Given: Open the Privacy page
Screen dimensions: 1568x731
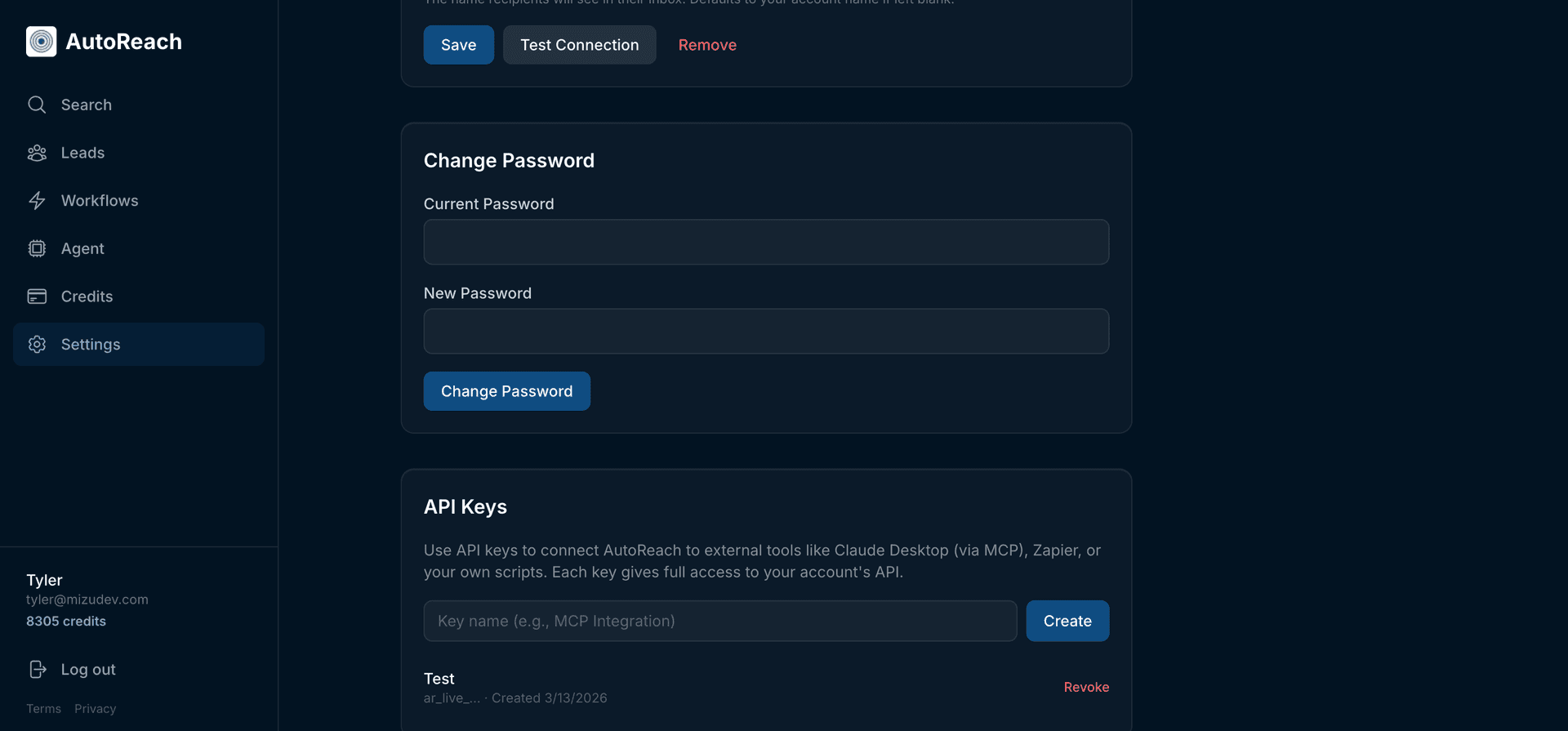Looking at the screenshot, I should [95, 708].
